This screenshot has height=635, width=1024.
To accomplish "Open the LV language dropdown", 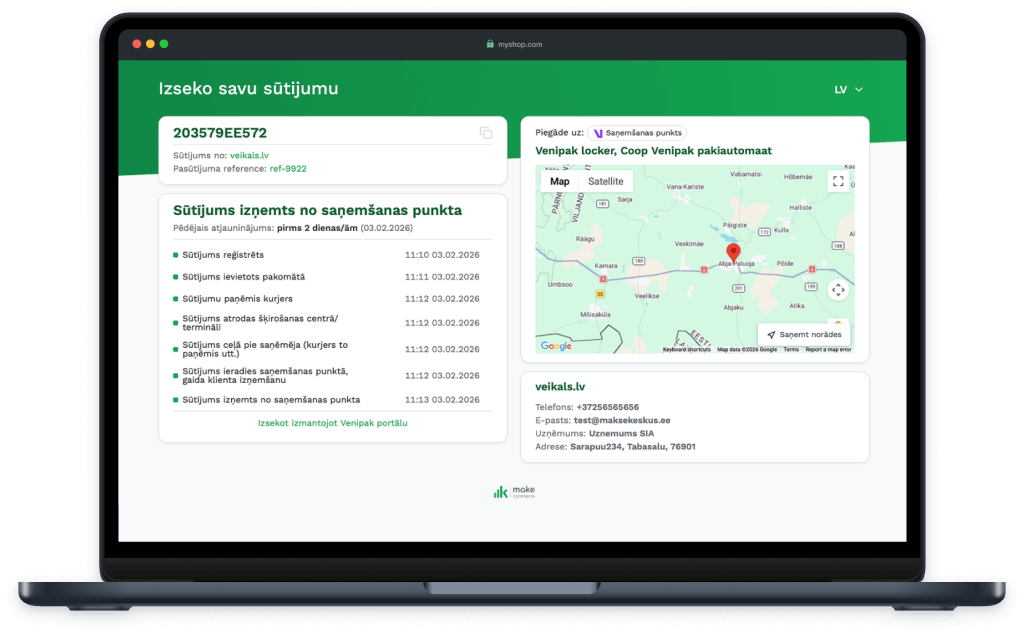I will 848,90.
